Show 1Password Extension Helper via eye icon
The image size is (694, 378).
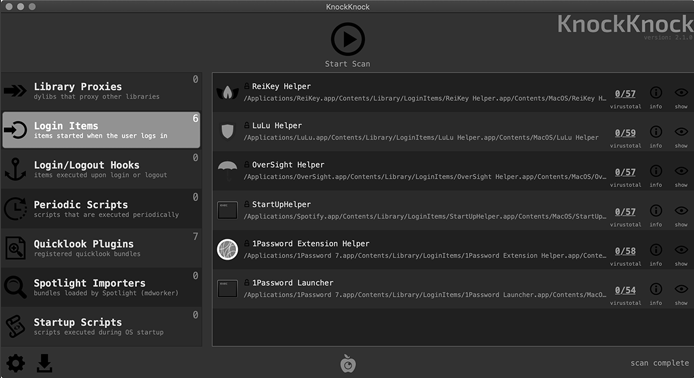coord(681,250)
